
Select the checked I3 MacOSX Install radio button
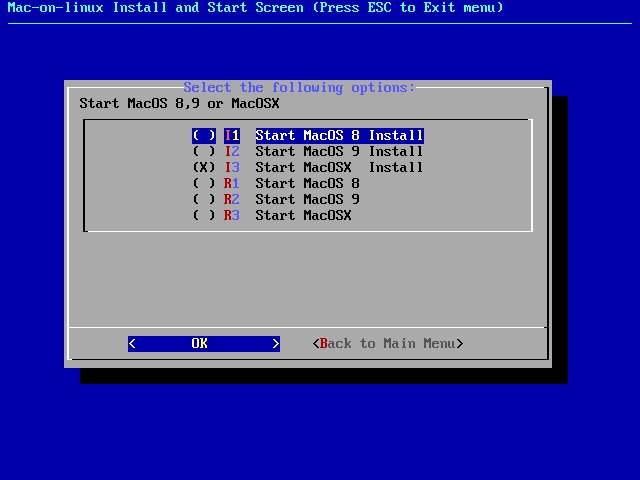(204, 167)
